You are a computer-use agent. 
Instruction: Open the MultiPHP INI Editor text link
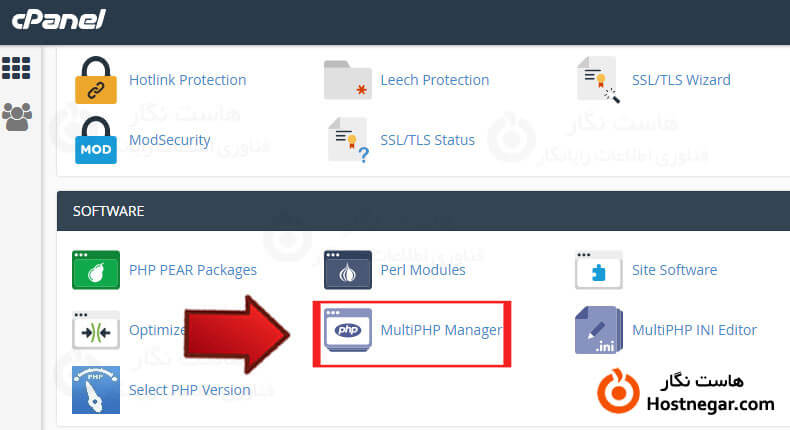[x=694, y=330]
